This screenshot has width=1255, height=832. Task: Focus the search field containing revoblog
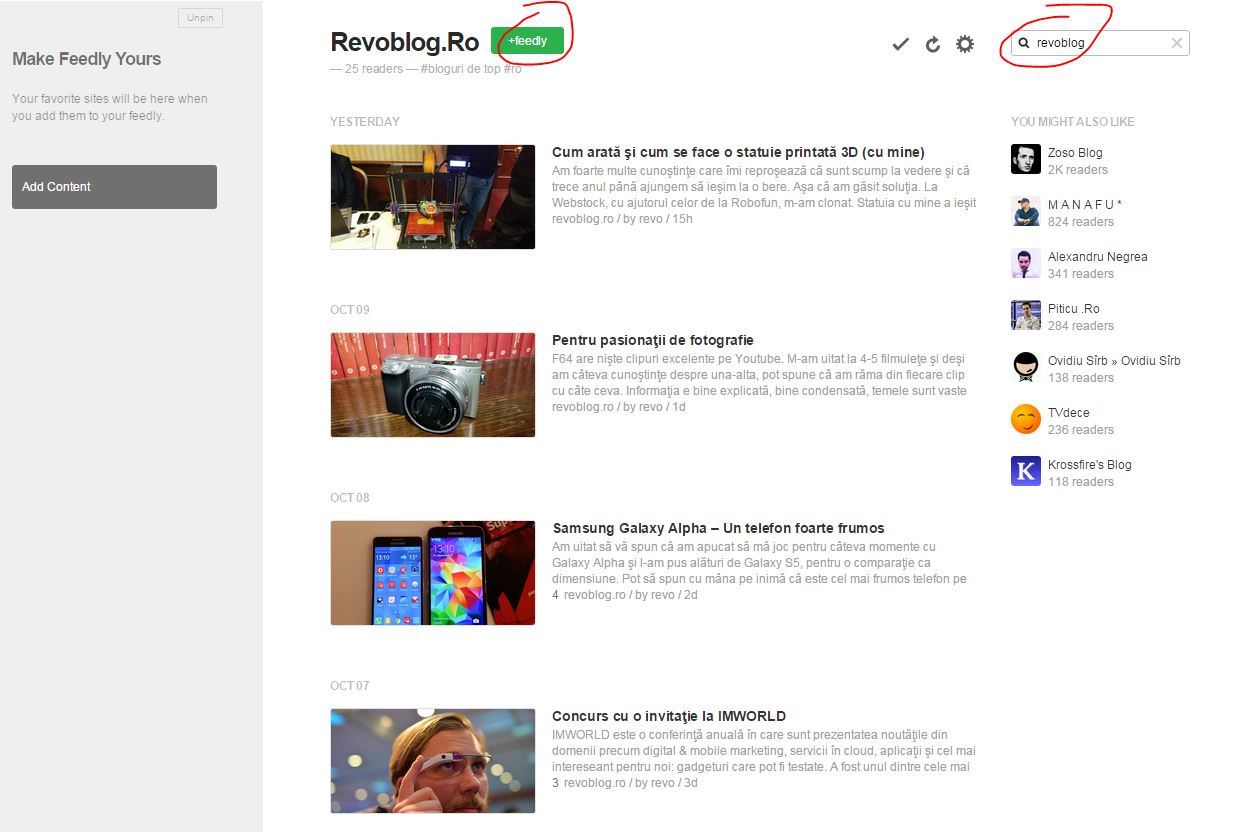pos(1100,43)
